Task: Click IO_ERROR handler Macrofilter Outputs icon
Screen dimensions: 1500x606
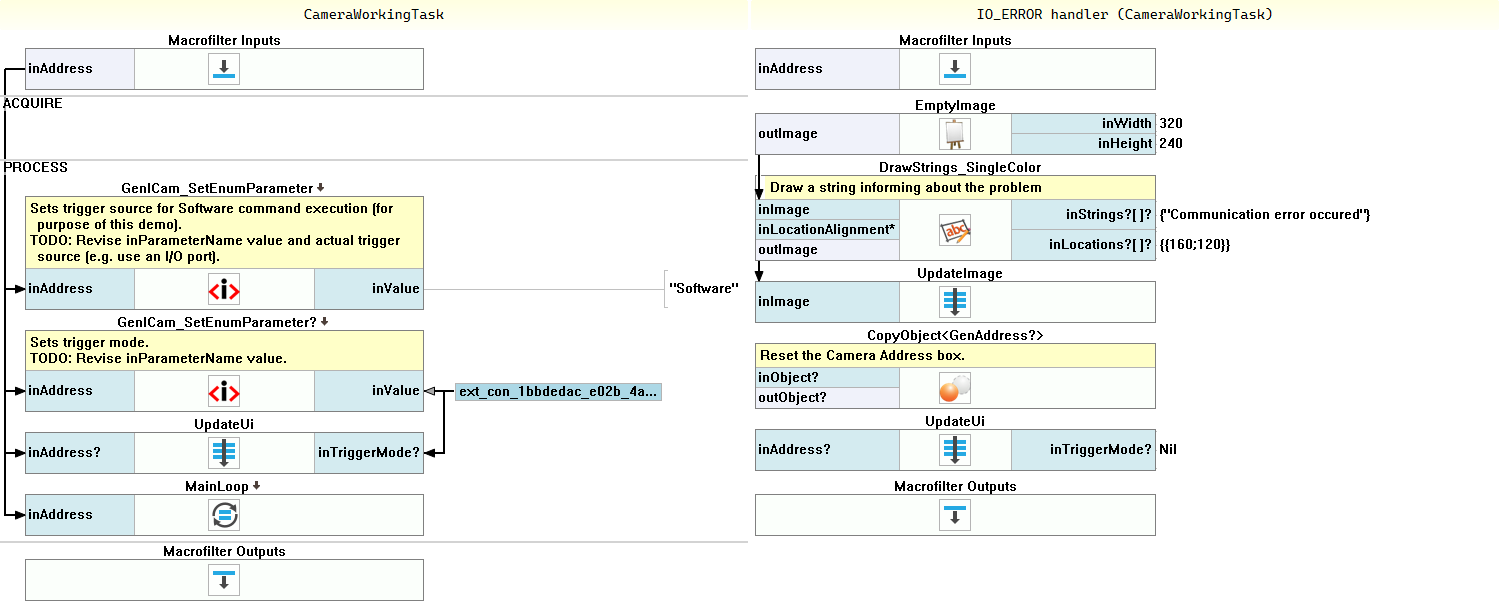Action: [x=955, y=515]
